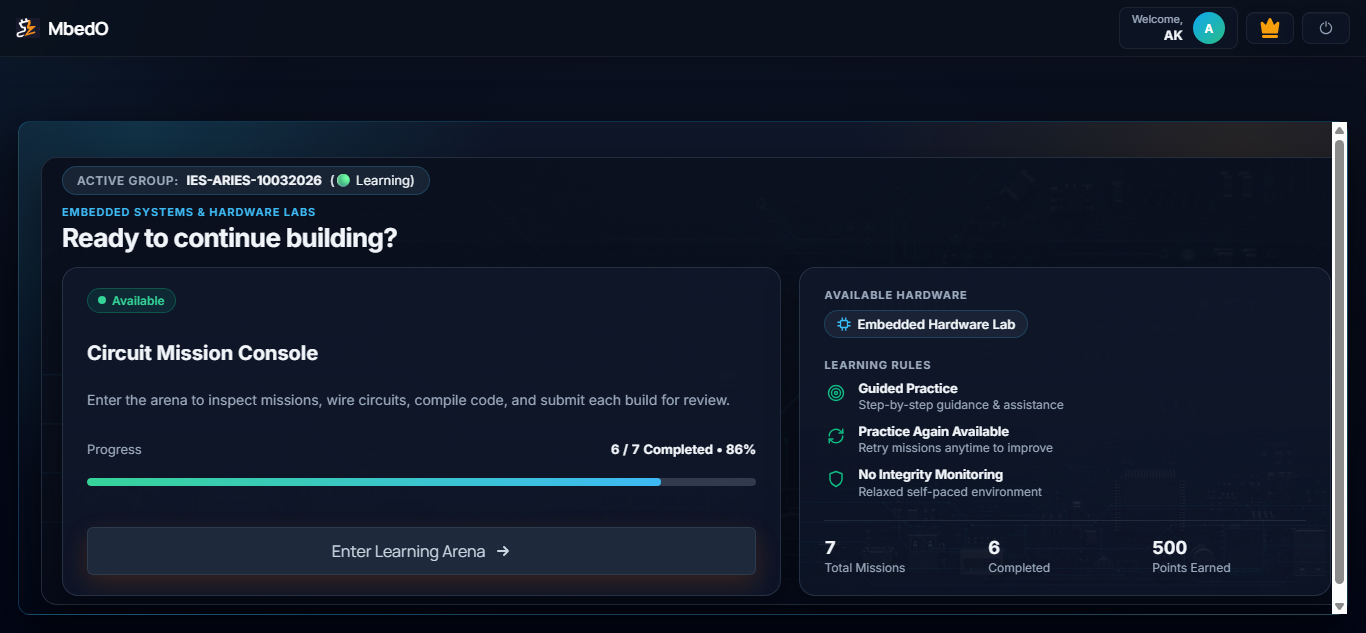Click the "500" points value
Viewport: 1366px width, 633px height.
[x=1170, y=547]
